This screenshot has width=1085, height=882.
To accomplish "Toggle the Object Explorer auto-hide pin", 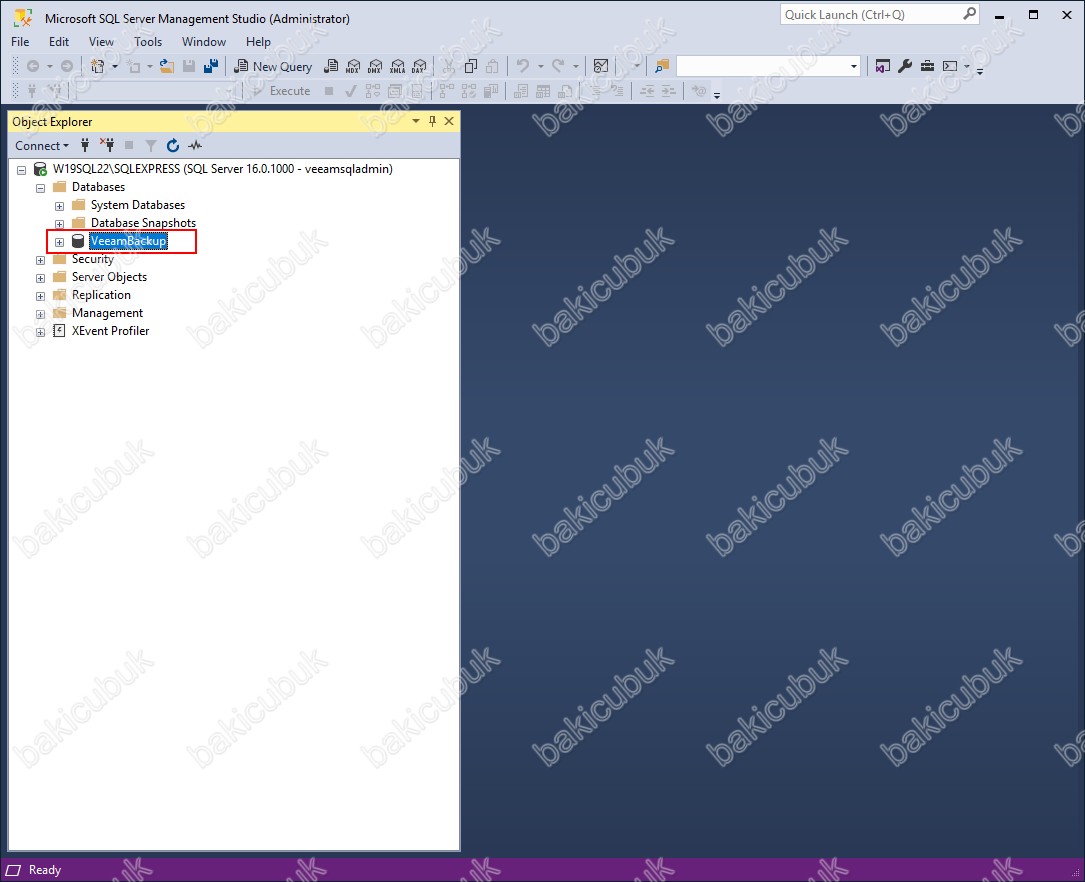I will click(432, 121).
